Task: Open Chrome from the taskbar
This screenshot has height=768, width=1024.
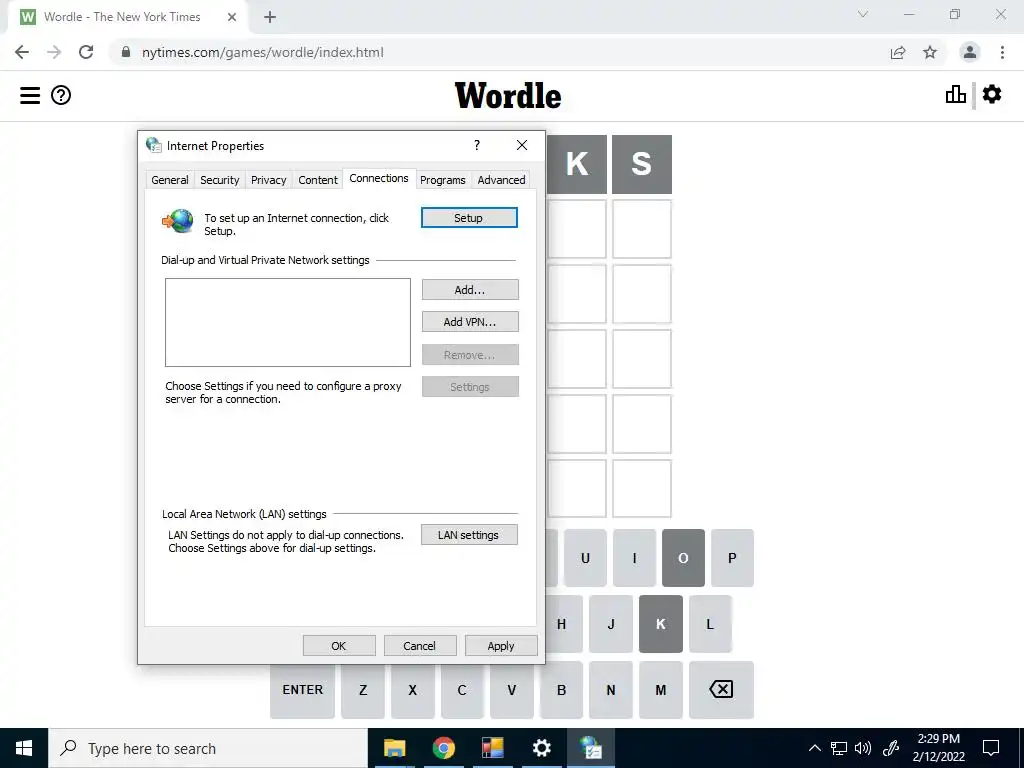Action: (443, 748)
